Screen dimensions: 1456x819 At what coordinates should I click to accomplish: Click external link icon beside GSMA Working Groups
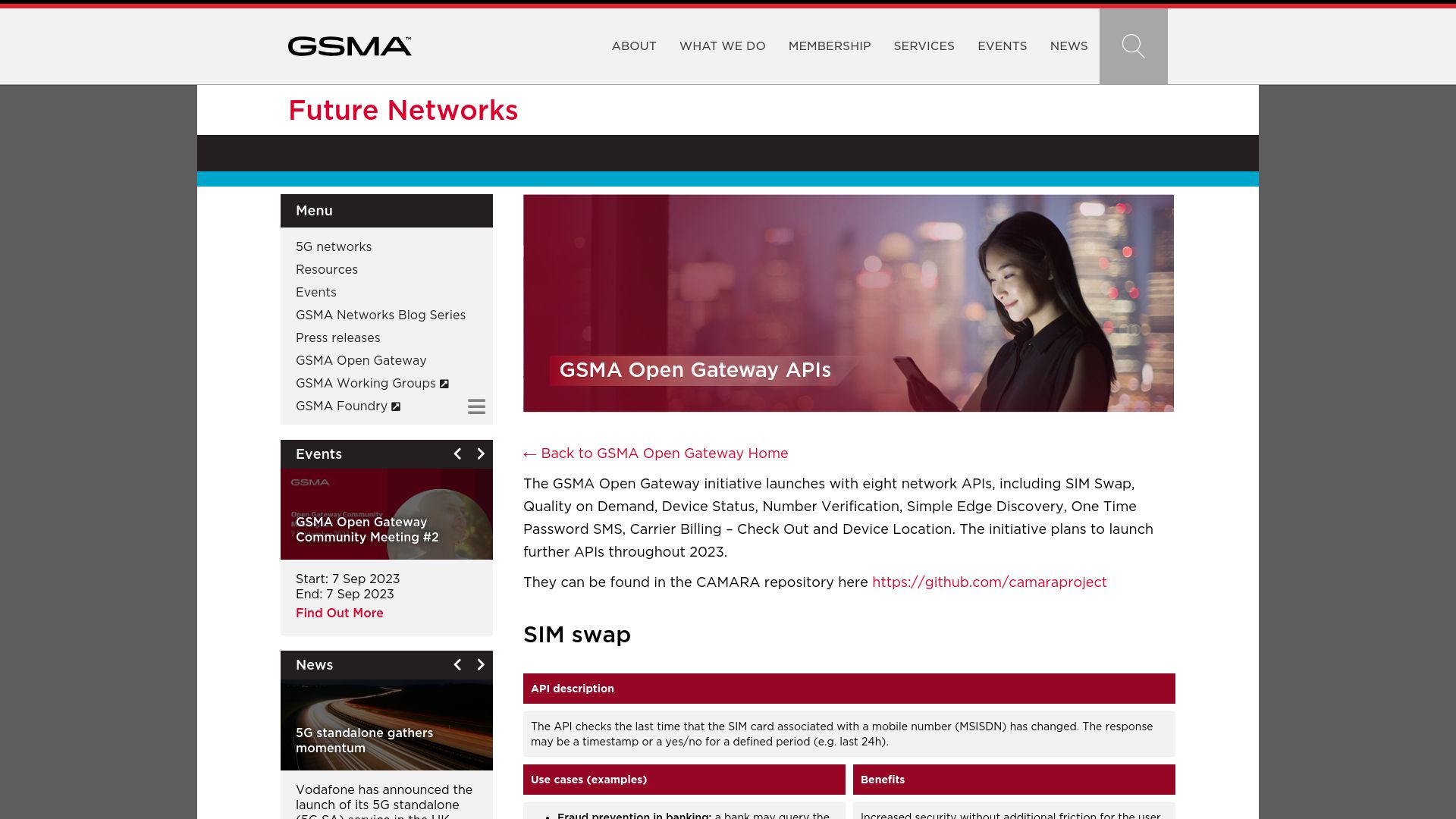(444, 384)
